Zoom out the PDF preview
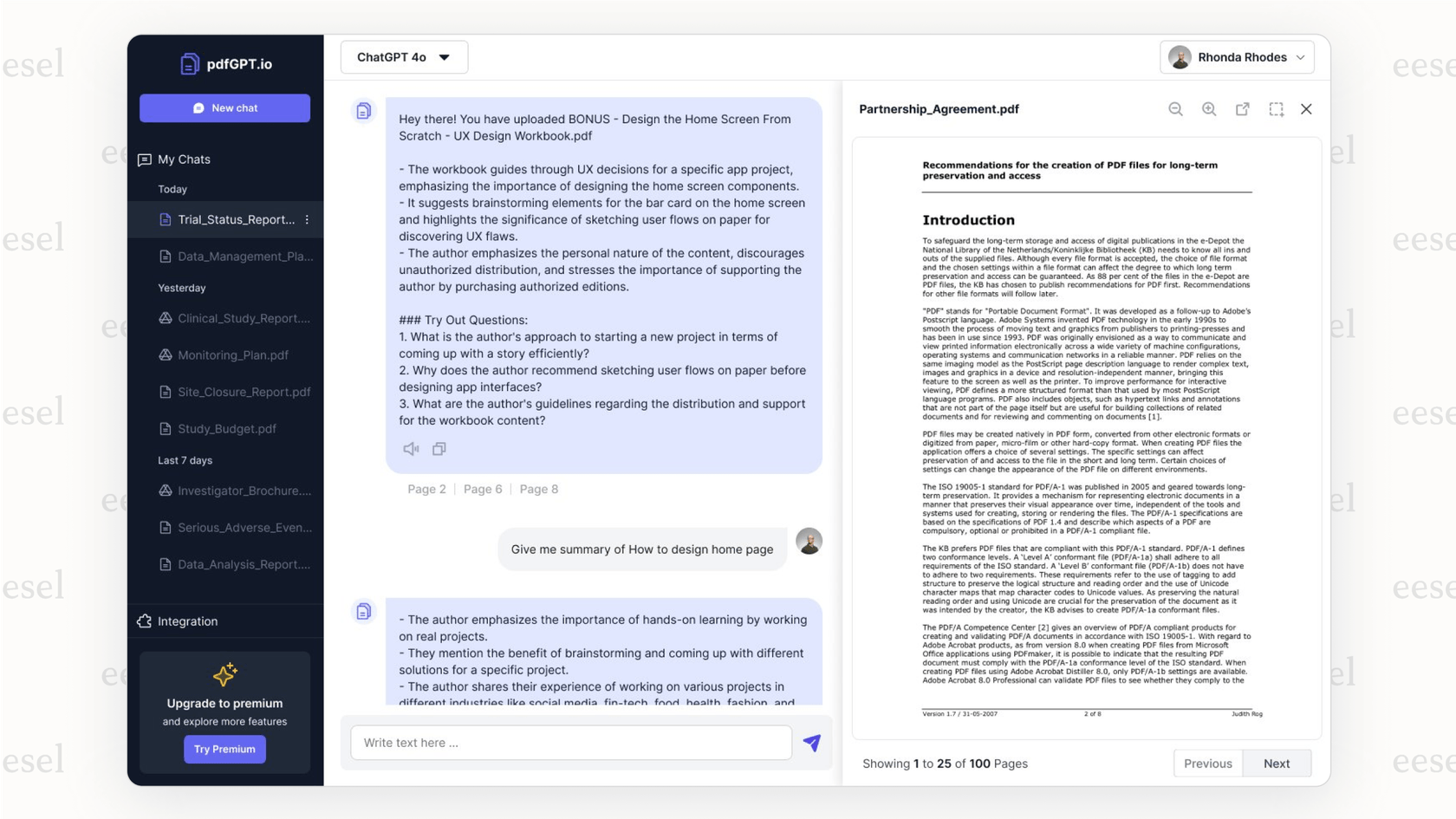Screen dimensions: 1456x819 point(1175,109)
